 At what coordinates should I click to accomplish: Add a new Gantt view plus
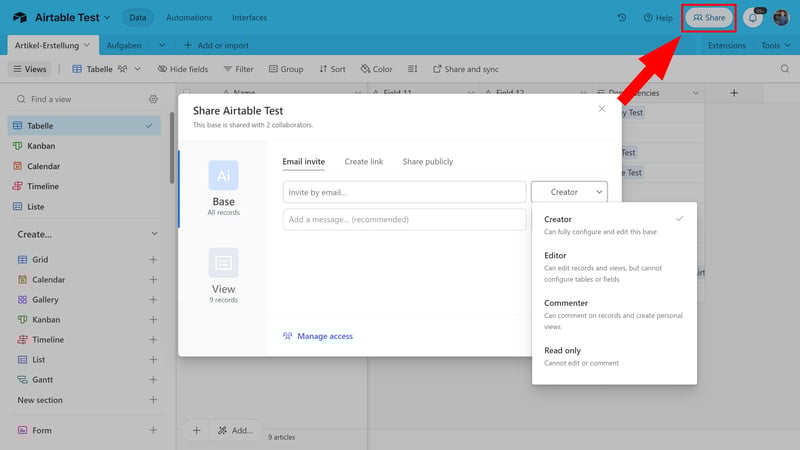tap(153, 380)
